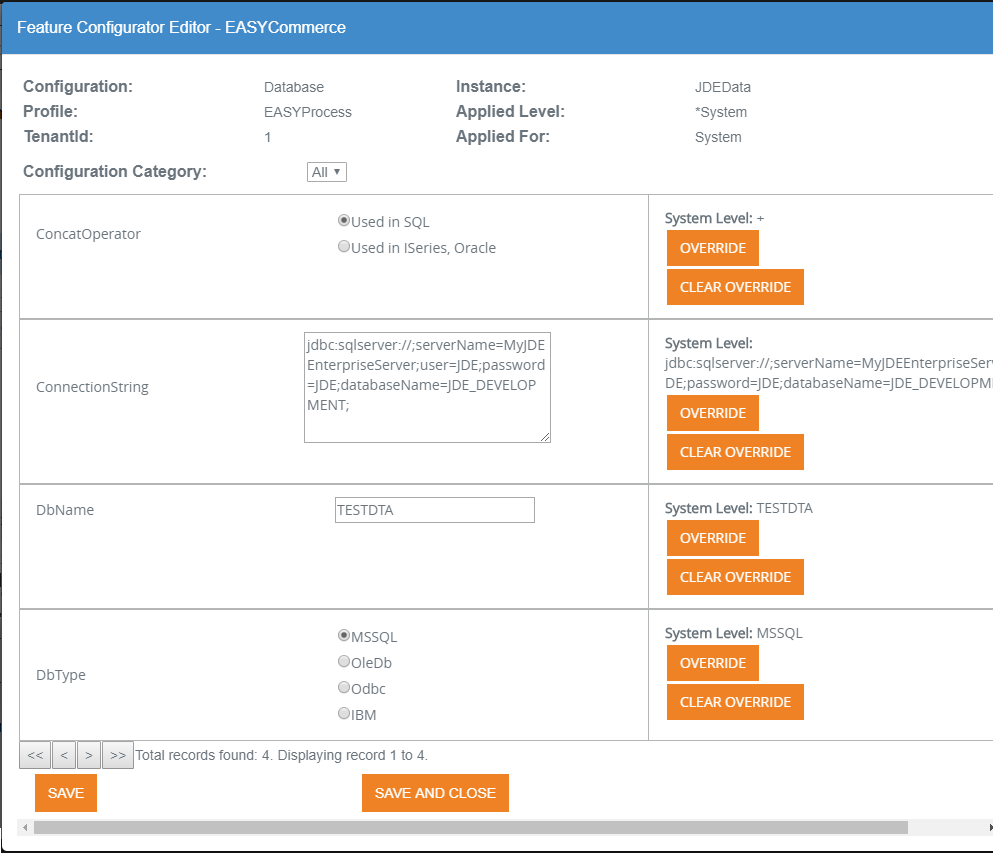The width and height of the screenshot is (993, 853).
Task: Click the 'System Level: TESTDTA' text
Action: tap(738, 508)
